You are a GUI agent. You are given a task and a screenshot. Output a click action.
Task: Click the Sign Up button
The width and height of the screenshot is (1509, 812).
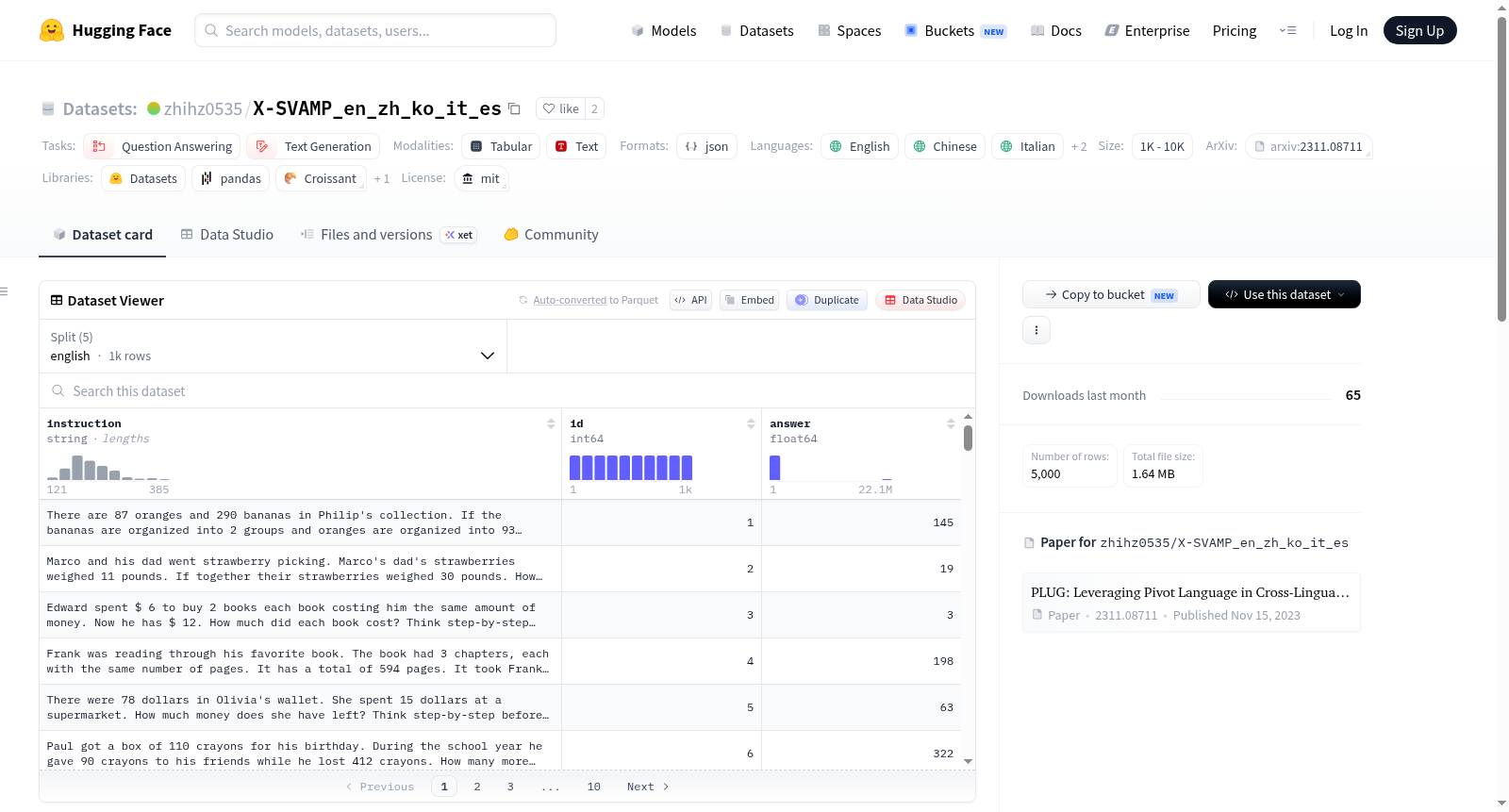1420,30
